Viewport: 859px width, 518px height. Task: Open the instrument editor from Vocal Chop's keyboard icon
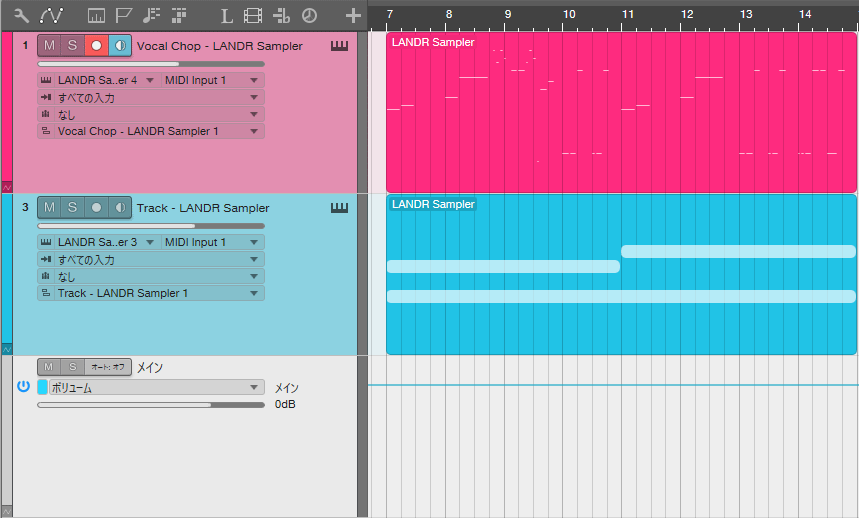click(x=339, y=46)
